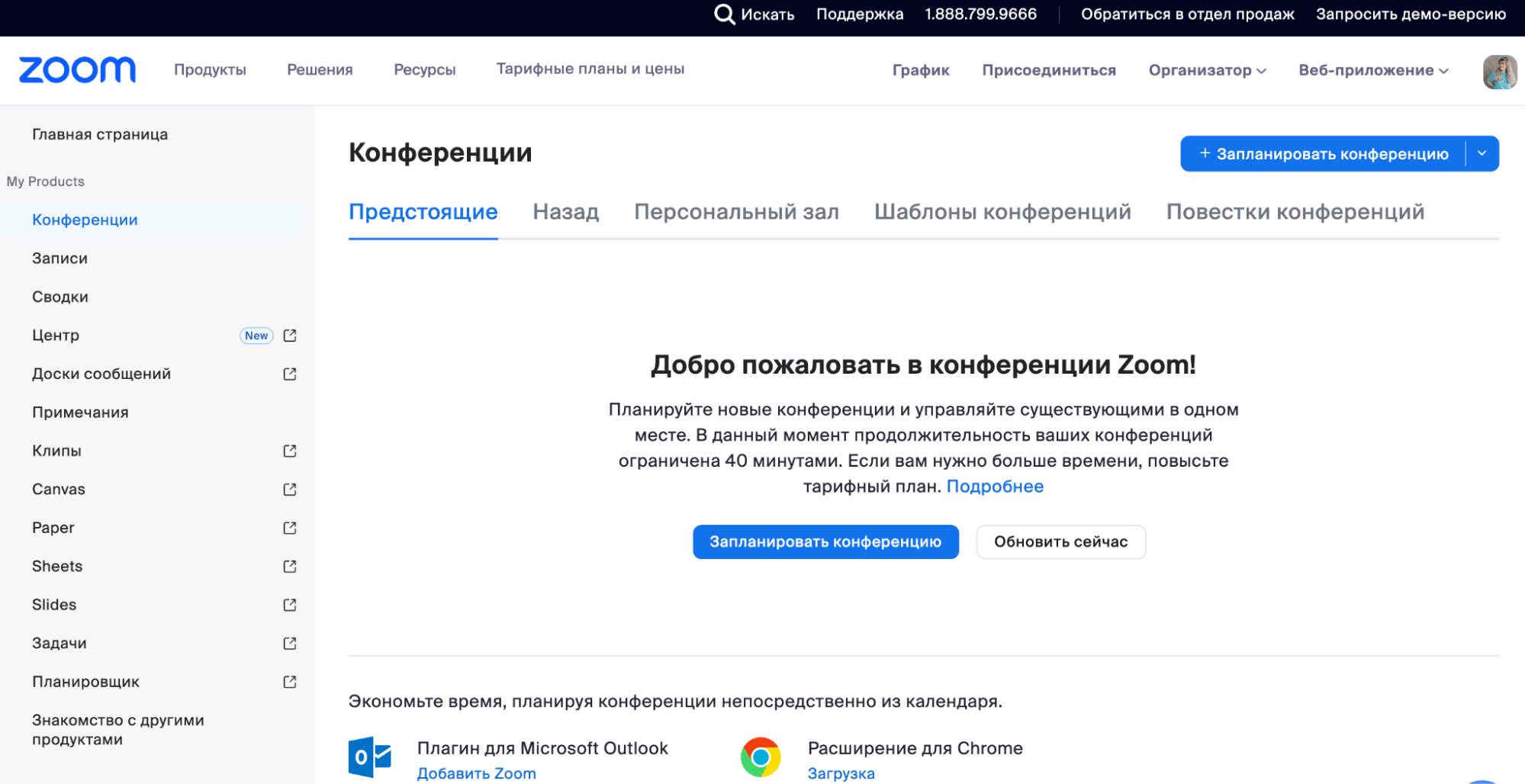Open external link icon beside Canvas
1525x784 pixels.
290,489
